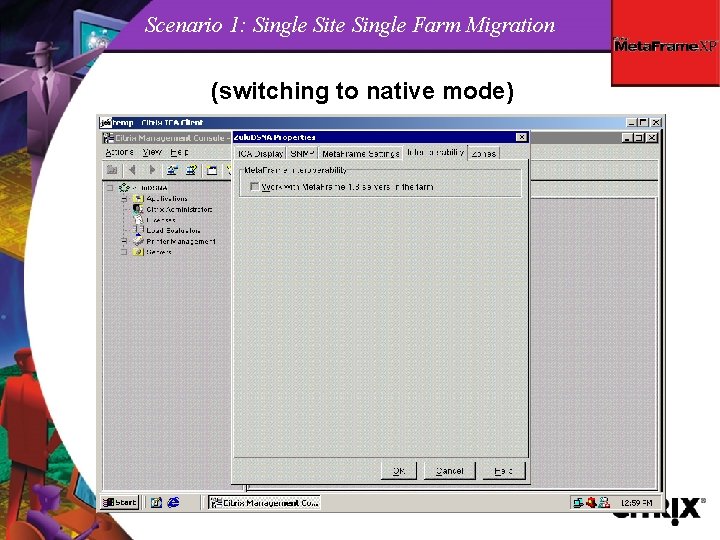Open the Actions menu
The width and height of the screenshot is (720, 540).
(x=119, y=152)
